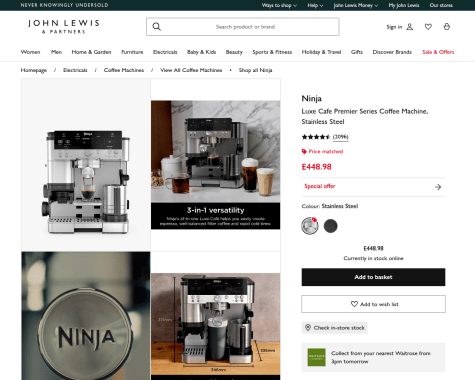Click the Special offer arrow icon
The height and width of the screenshot is (380, 475).
[438, 187]
